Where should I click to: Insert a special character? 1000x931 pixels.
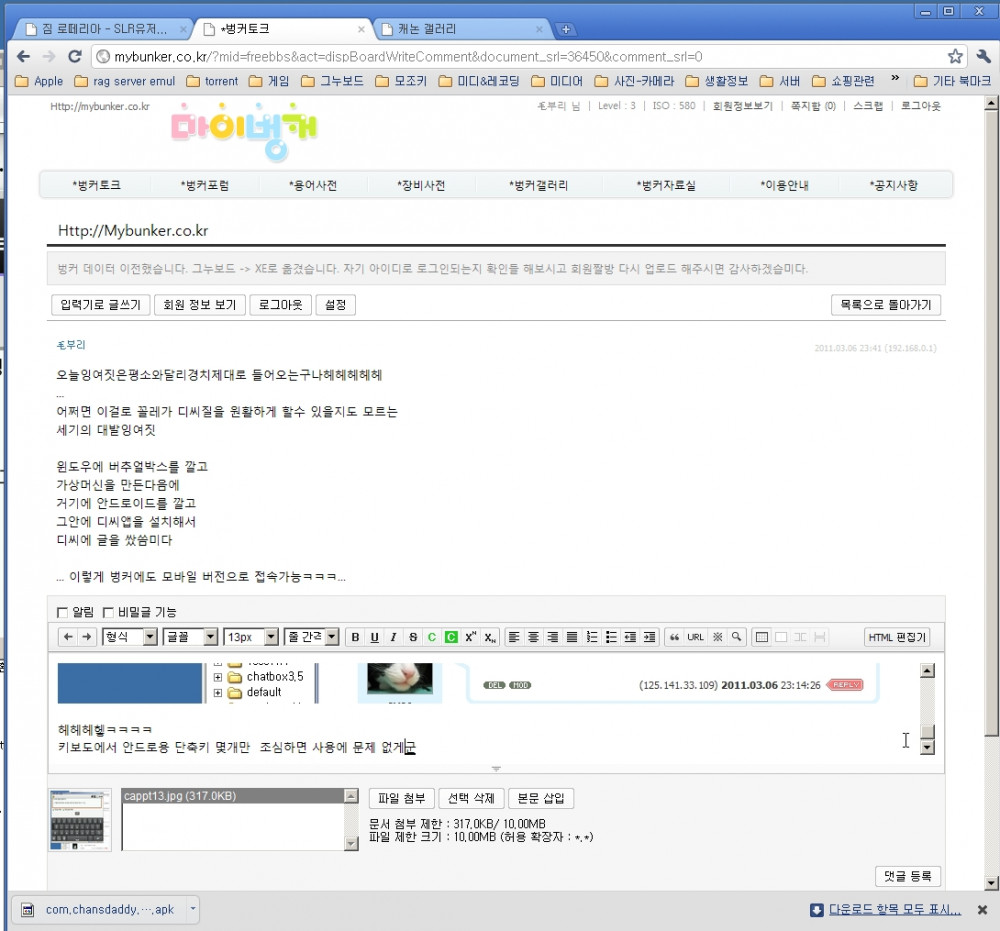[x=717, y=637]
